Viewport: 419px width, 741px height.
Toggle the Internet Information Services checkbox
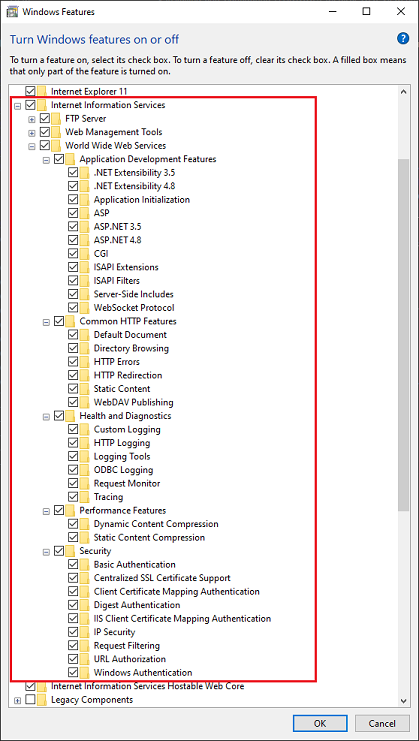tap(30, 105)
